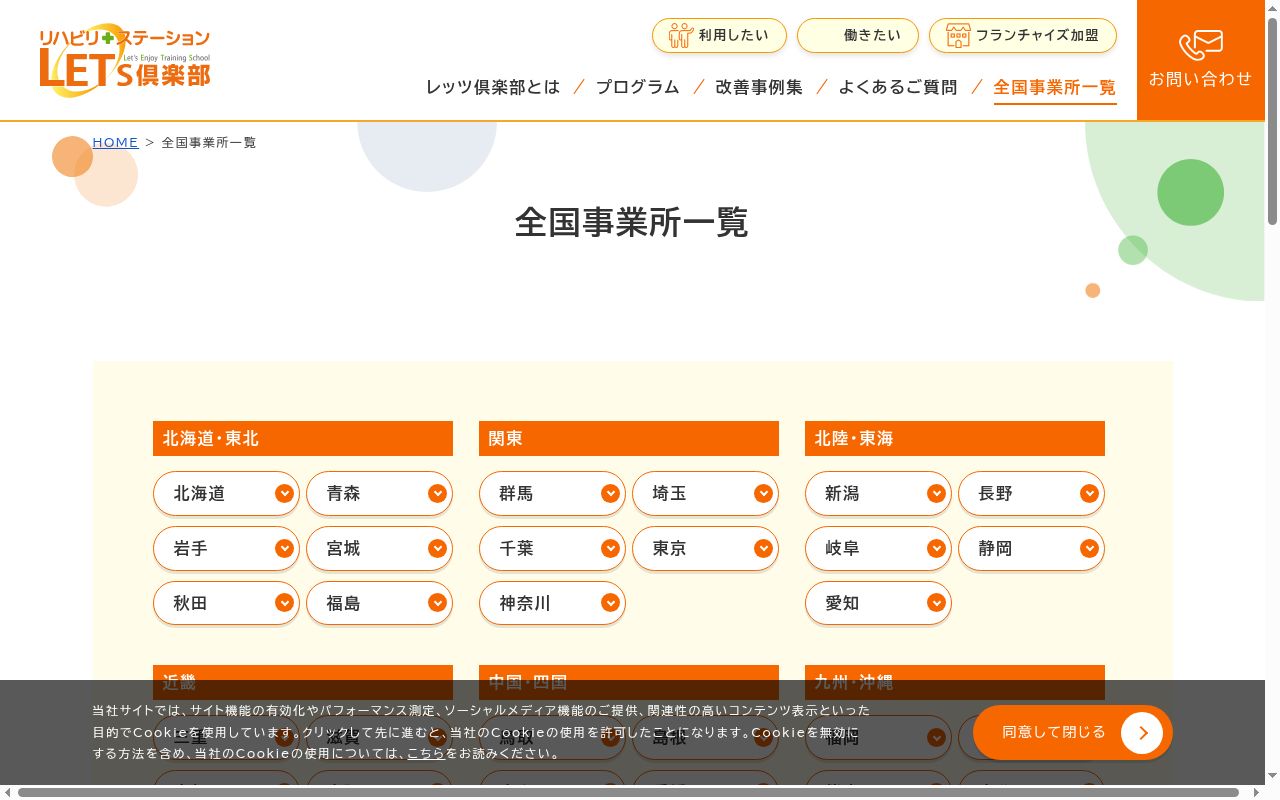Click the 全国事業所一覧 page heading
1280x800 pixels.
pos(631,222)
